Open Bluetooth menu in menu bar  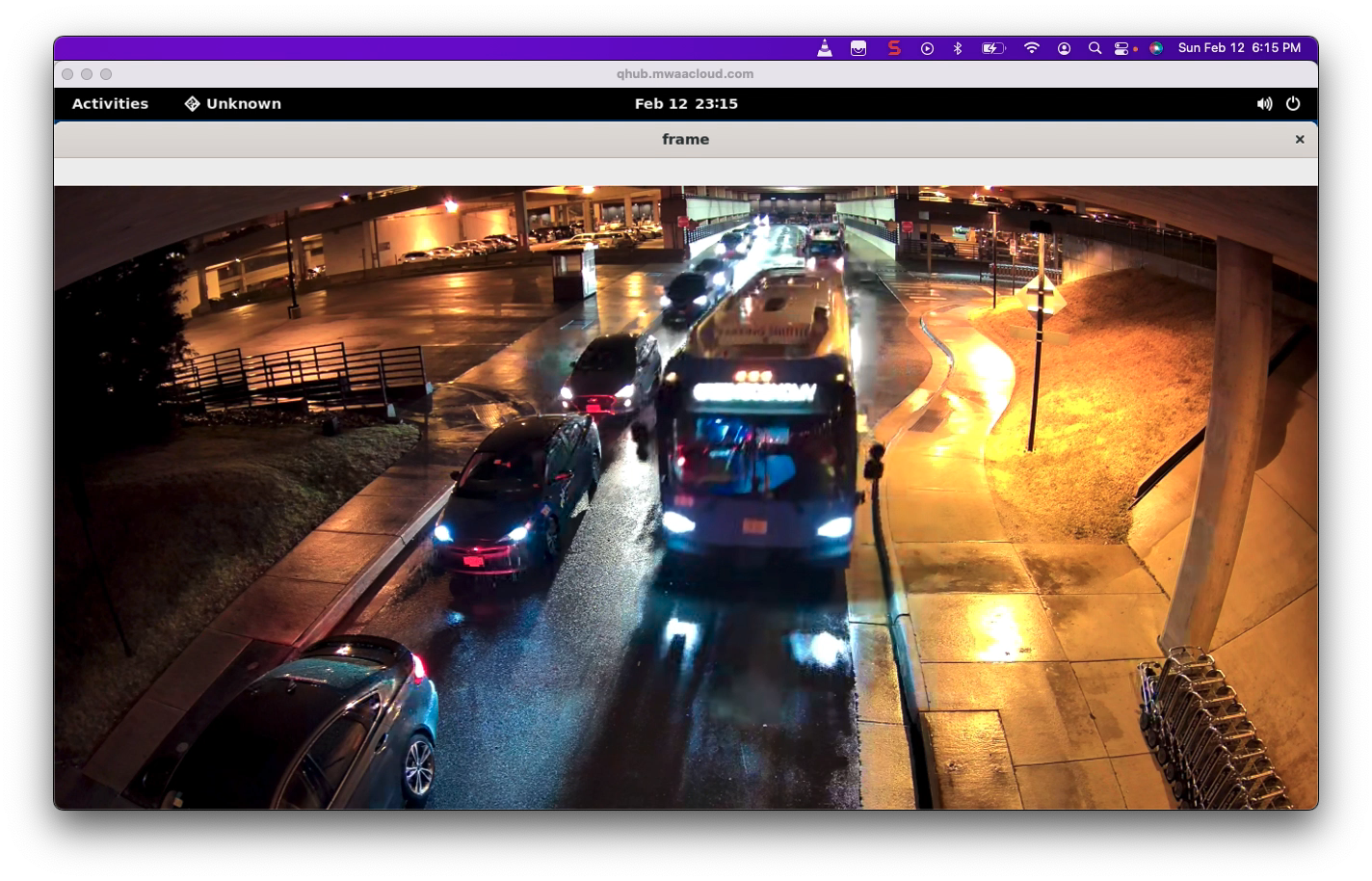[x=958, y=48]
